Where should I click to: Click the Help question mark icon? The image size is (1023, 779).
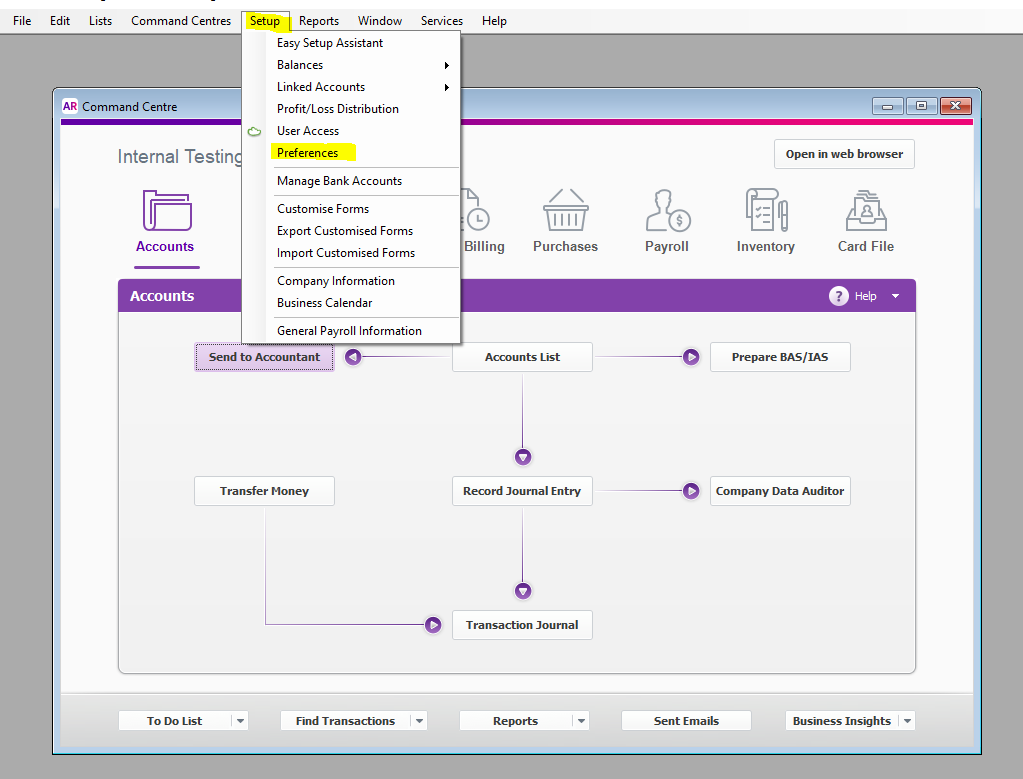click(x=838, y=296)
